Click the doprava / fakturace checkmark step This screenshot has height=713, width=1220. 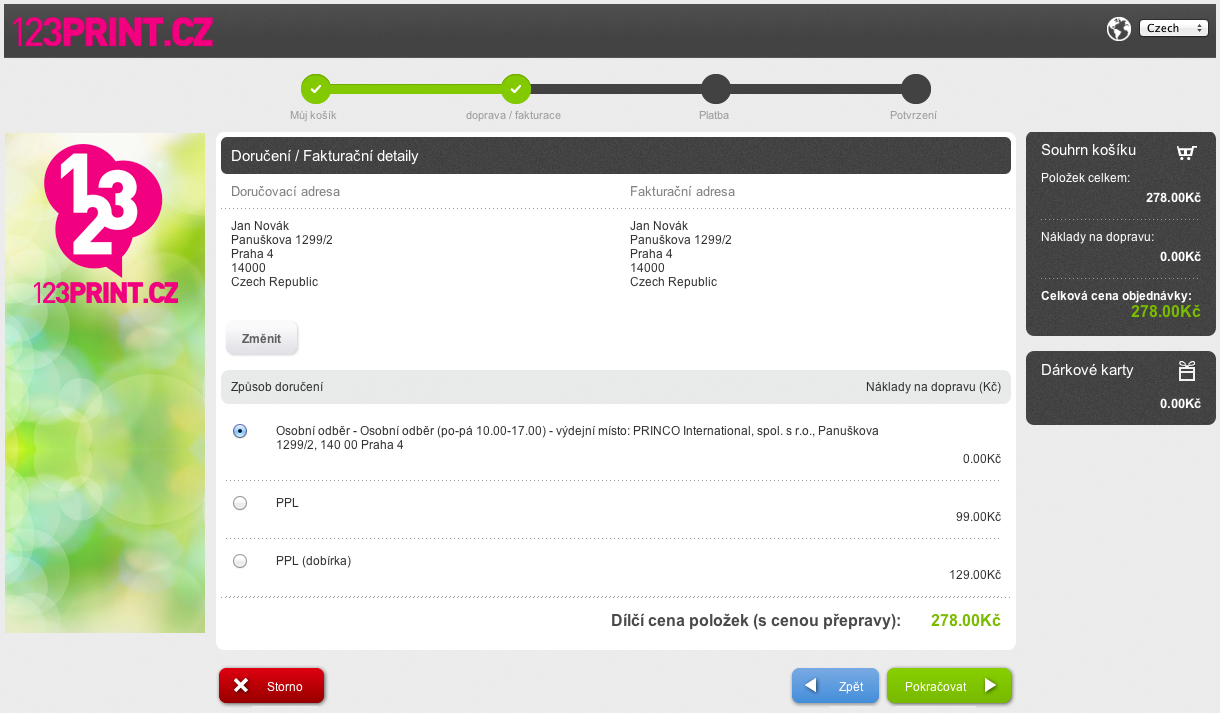coord(515,89)
